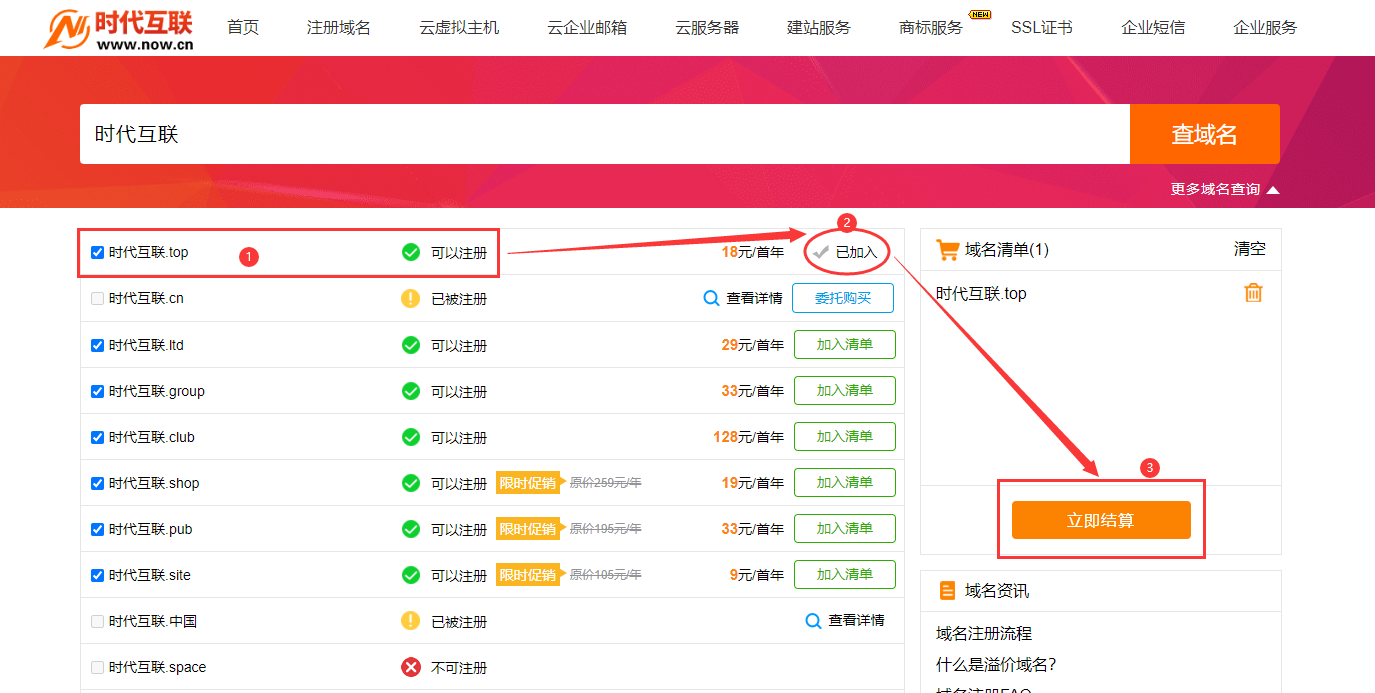Click green check icon for 时代互联.top

point(410,252)
